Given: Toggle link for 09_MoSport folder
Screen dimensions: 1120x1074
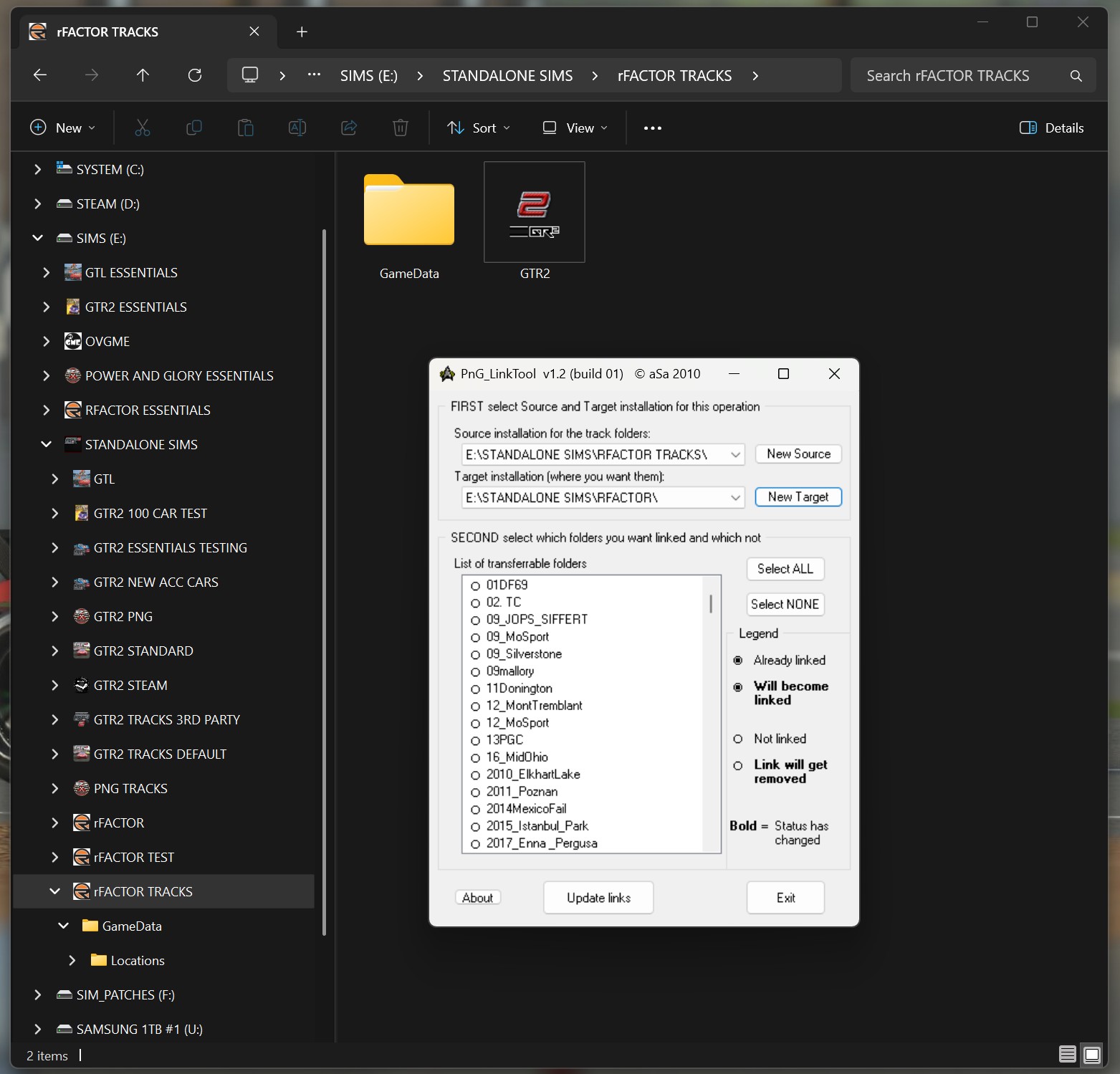Looking at the screenshot, I should click(x=475, y=637).
